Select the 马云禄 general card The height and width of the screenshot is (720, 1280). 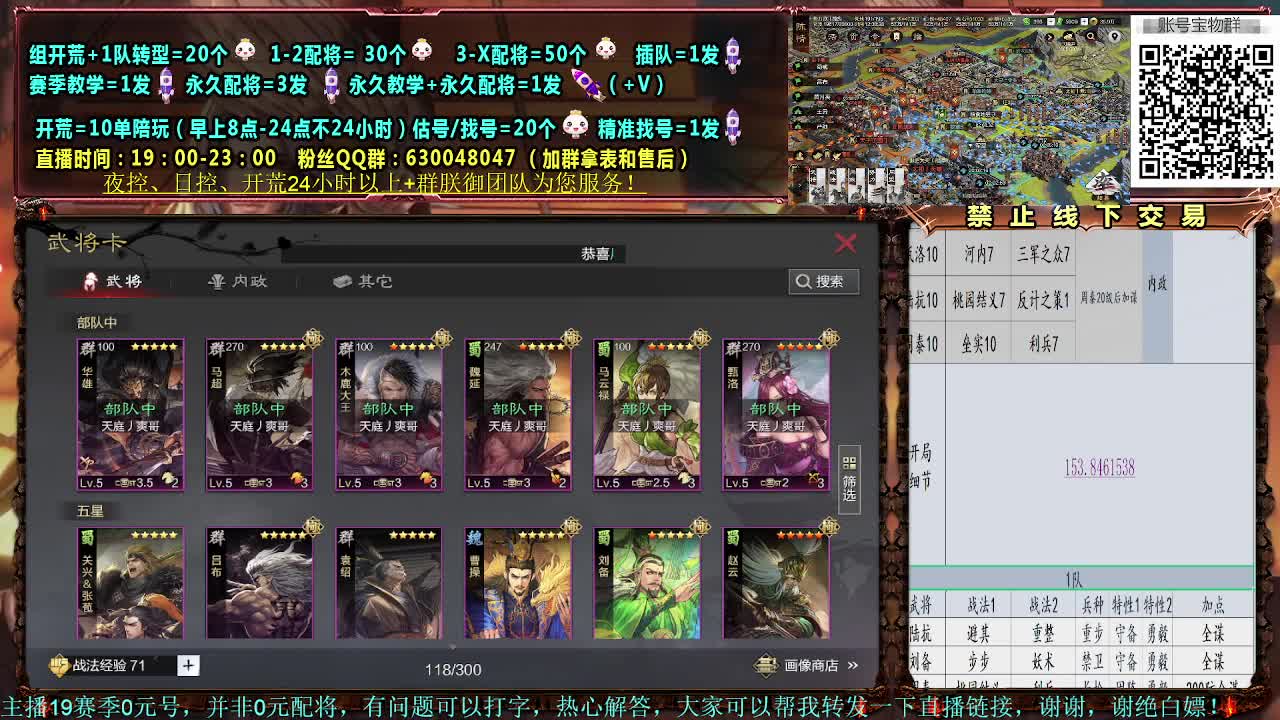(646, 414)
